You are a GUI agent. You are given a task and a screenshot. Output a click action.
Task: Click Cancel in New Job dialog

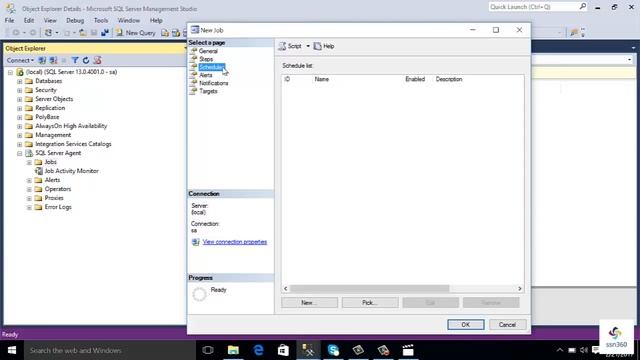(x=507, y=324)
